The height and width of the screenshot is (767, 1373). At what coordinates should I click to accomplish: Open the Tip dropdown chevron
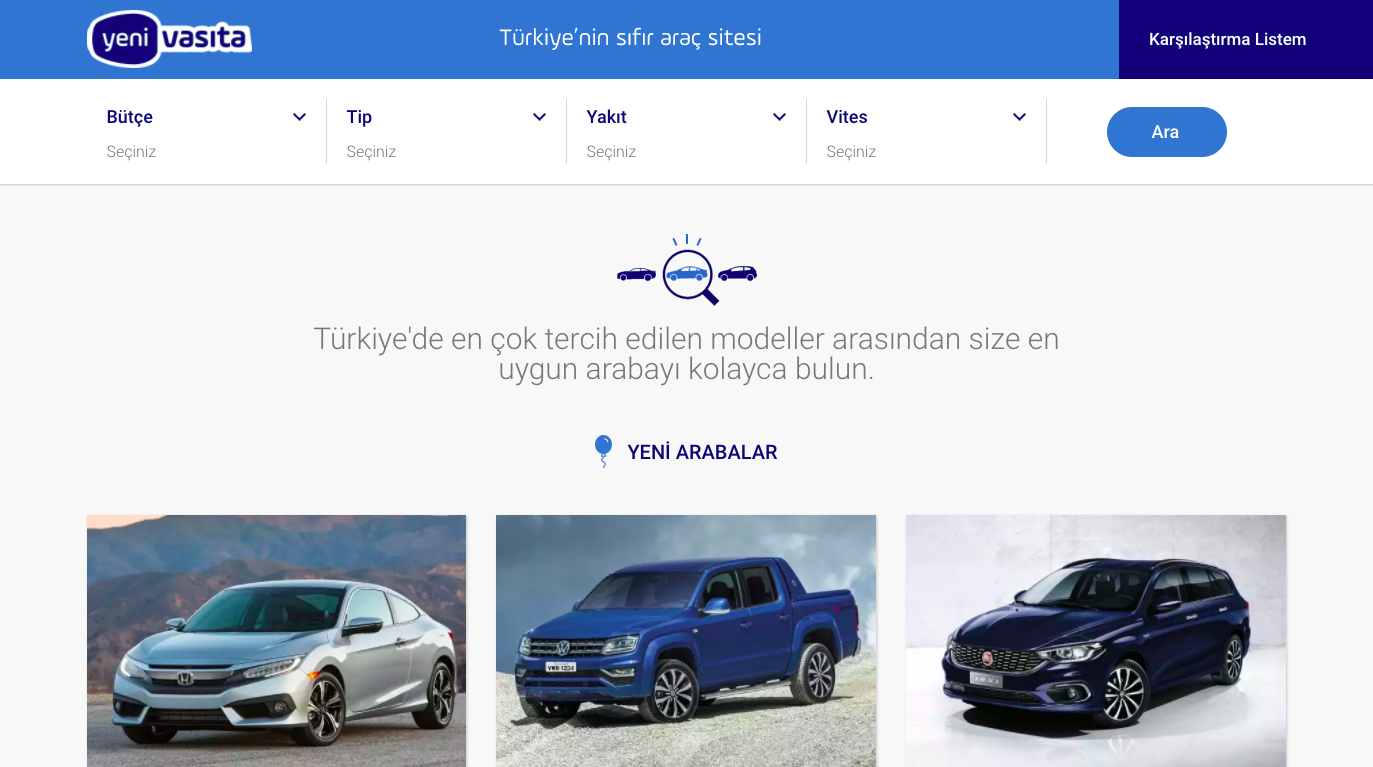(x=539, y=117)
